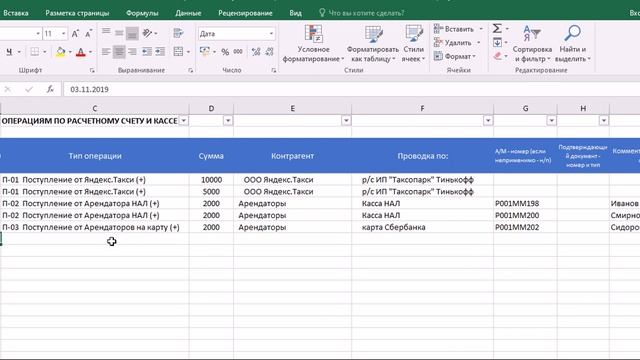Click the cell borders icon
The width and height of the screenshot is (640, 360).
pyautogui.click(x=35, y=52)
